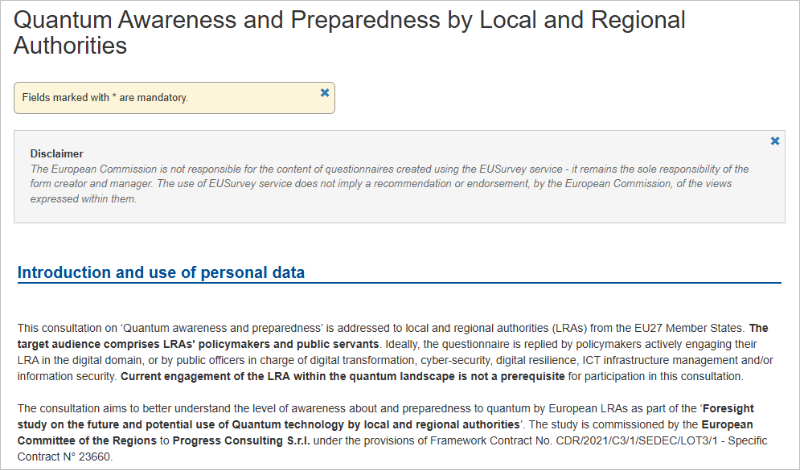Click 'Introduction and use of personal data' heading

tap(161, 272)
